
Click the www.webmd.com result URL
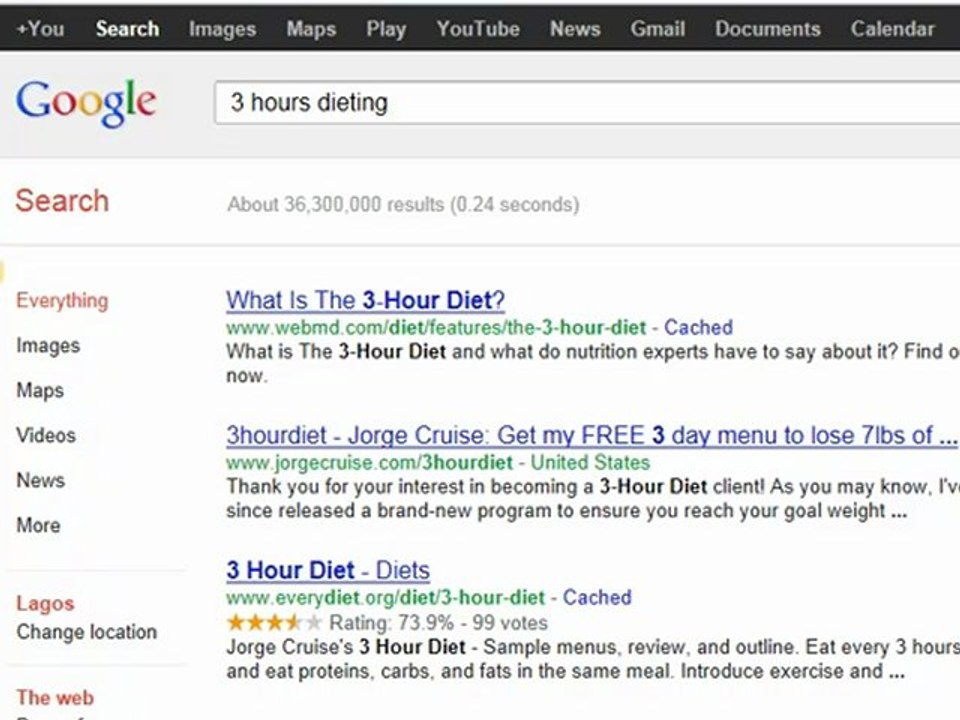pos(436,328)
